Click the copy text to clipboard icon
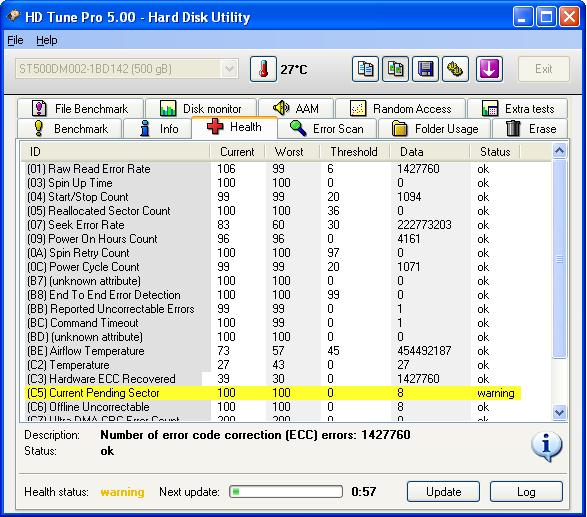The image size is (587, 517). click(x=365, y=69)
